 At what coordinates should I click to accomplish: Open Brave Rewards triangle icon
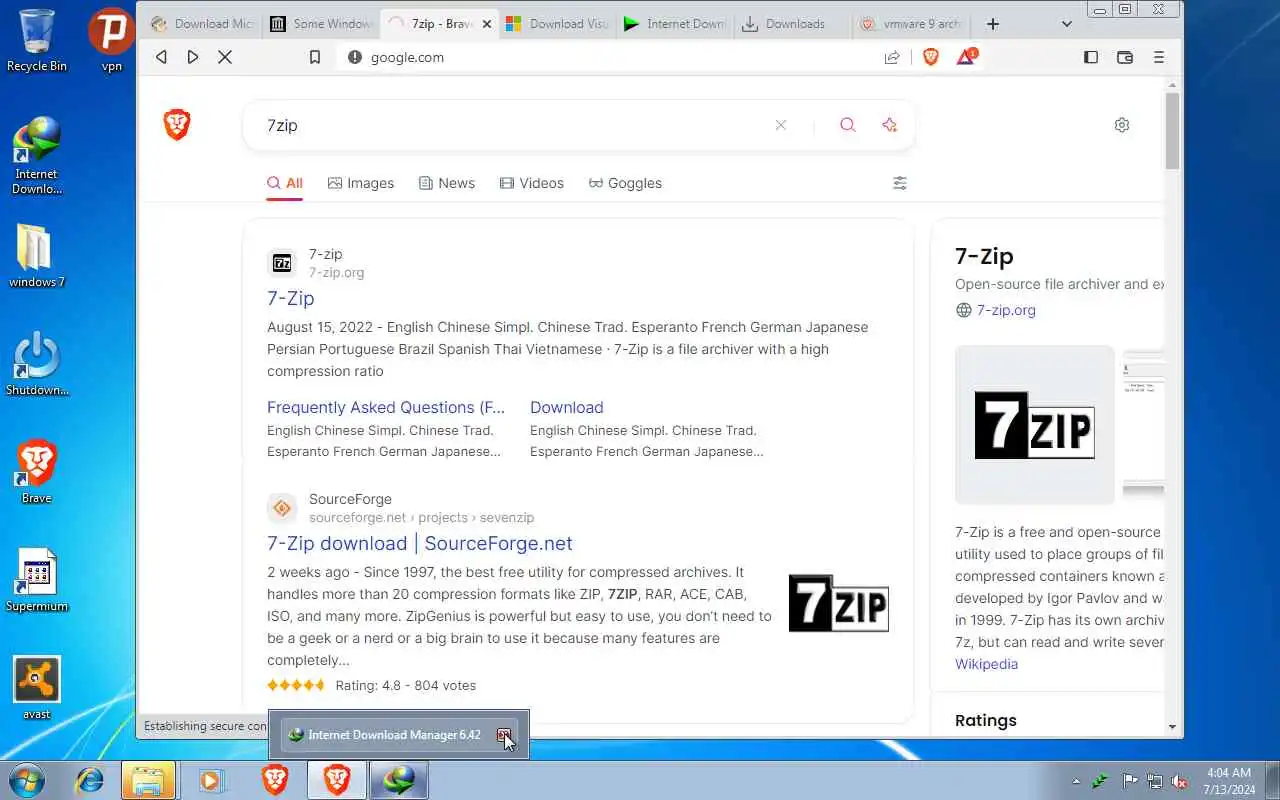(966, 57)
